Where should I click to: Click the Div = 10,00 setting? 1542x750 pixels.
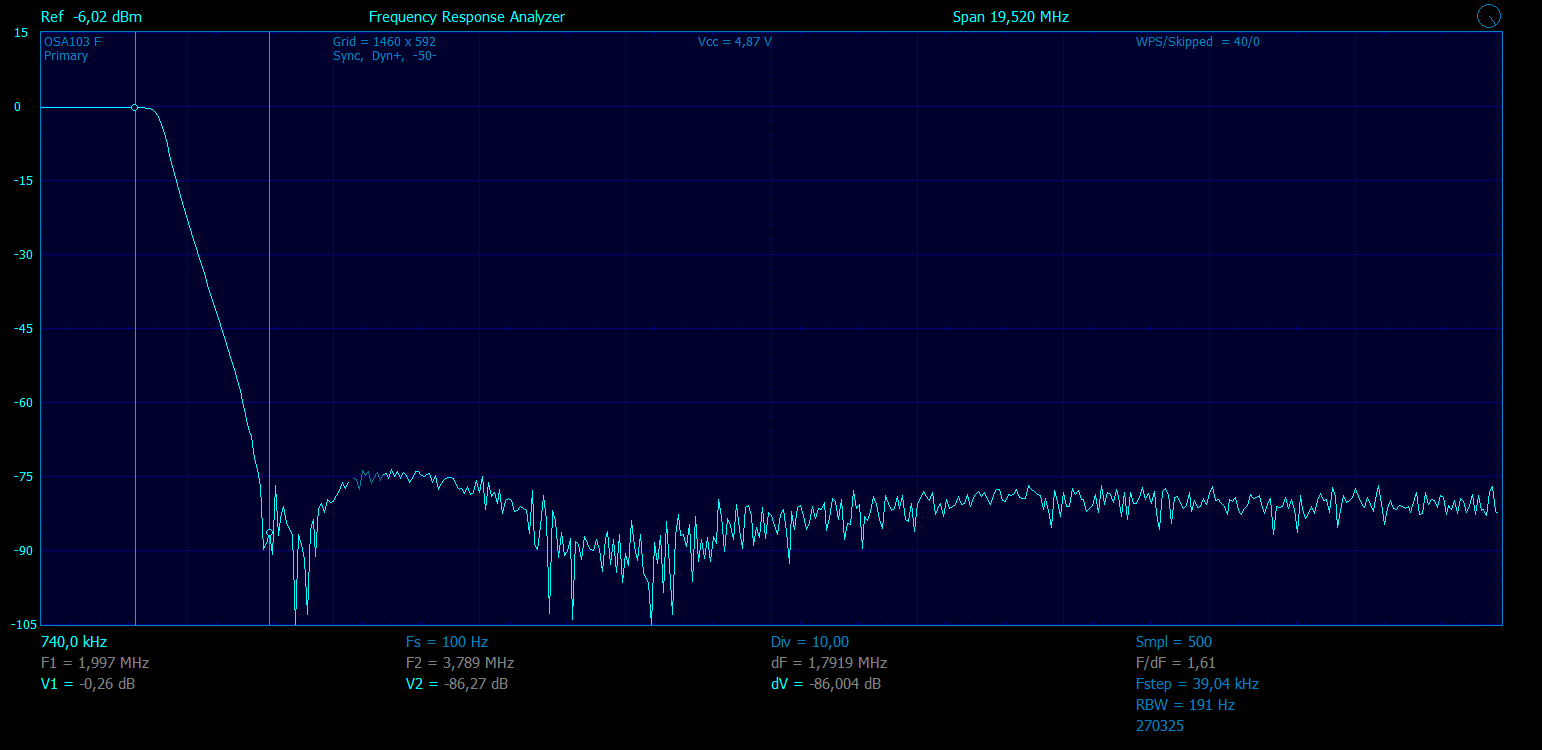[810, 642]
